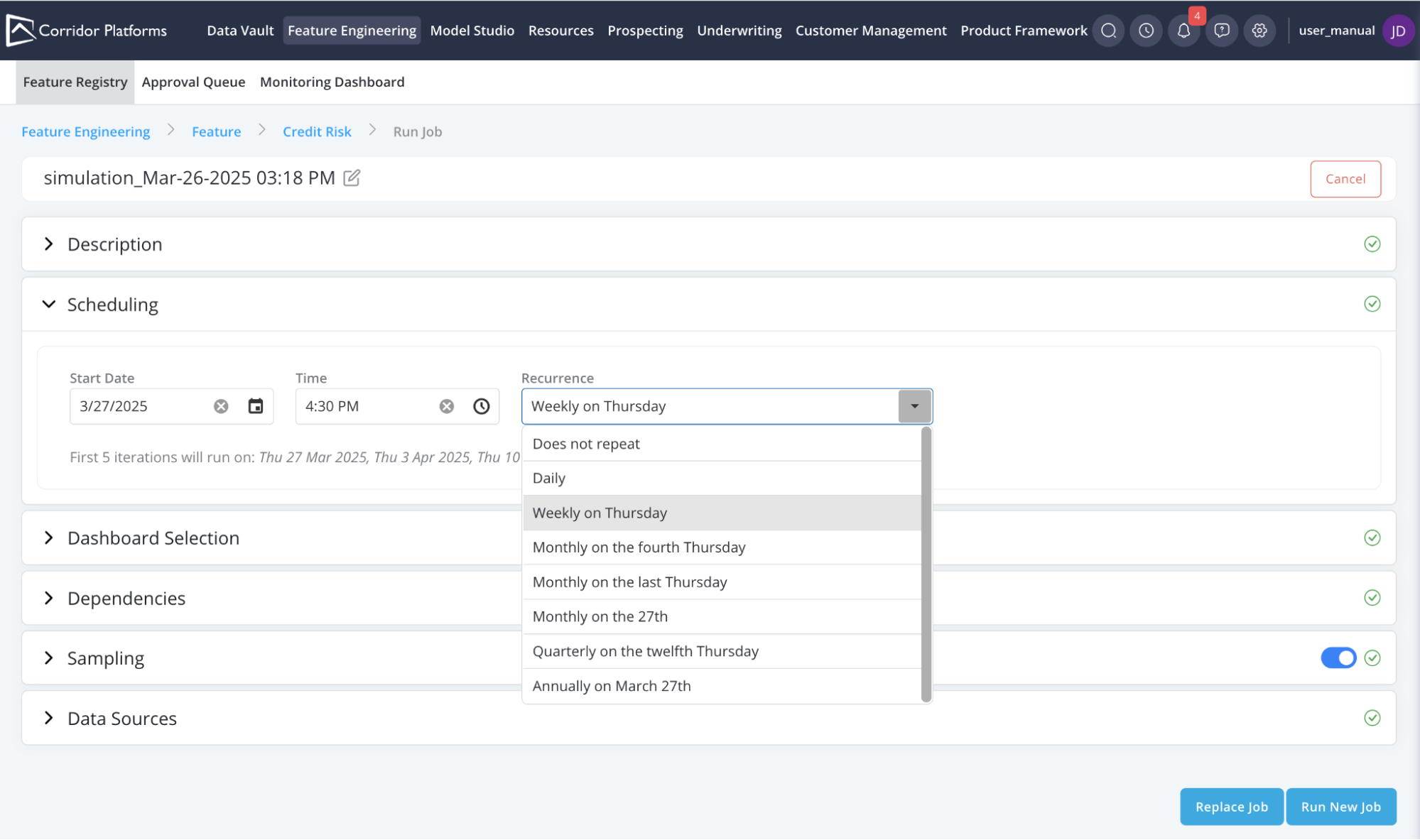Screen dimensions: 1420x840
Task: Clear the Time field value
Action: (447, 406)
